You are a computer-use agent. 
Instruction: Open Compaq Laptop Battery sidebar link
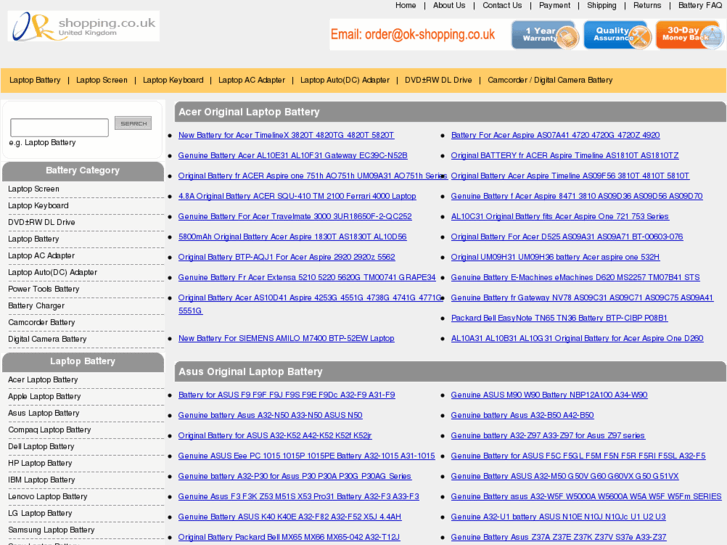click(49, 430)
